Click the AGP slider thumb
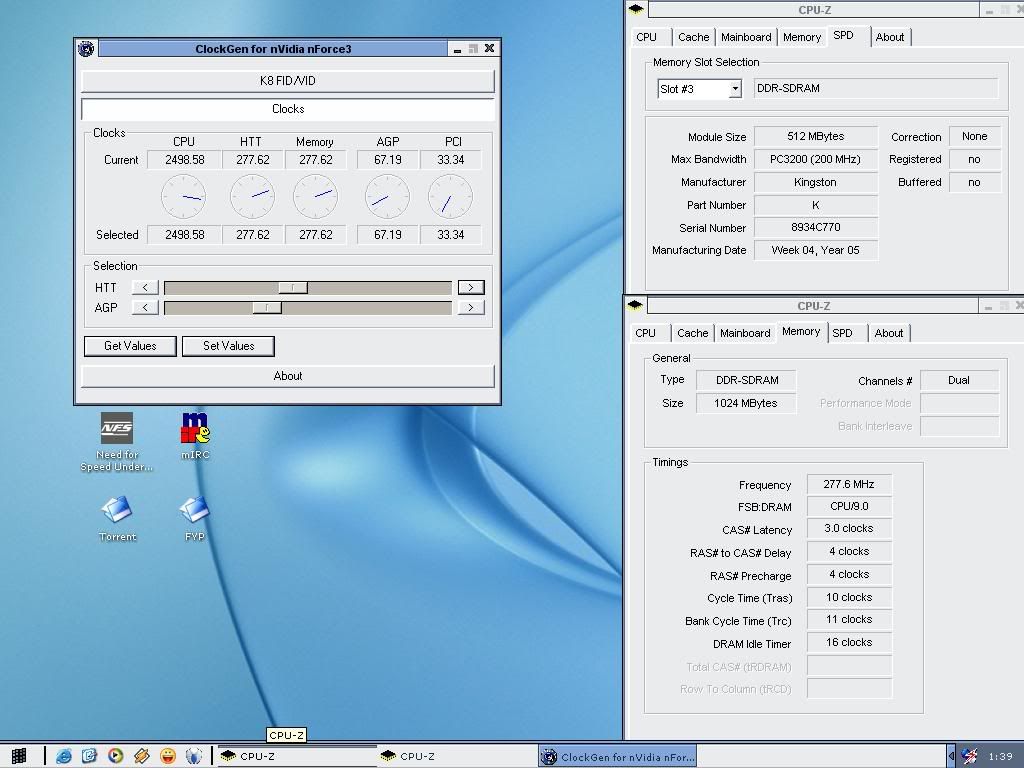The width and height of the screenshot is (1024, 768). 266,308
